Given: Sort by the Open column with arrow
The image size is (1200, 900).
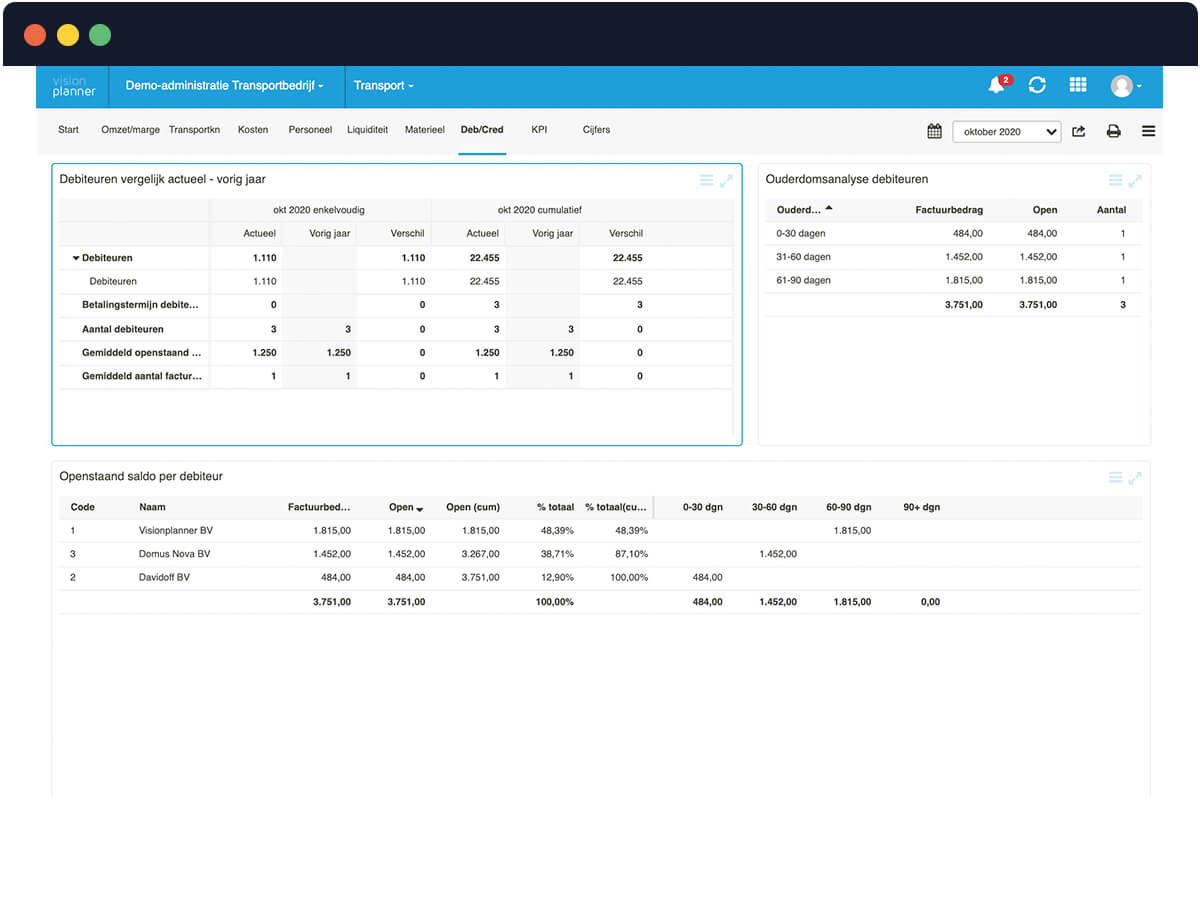Looking at the screenshot, I should click(406, 507).
